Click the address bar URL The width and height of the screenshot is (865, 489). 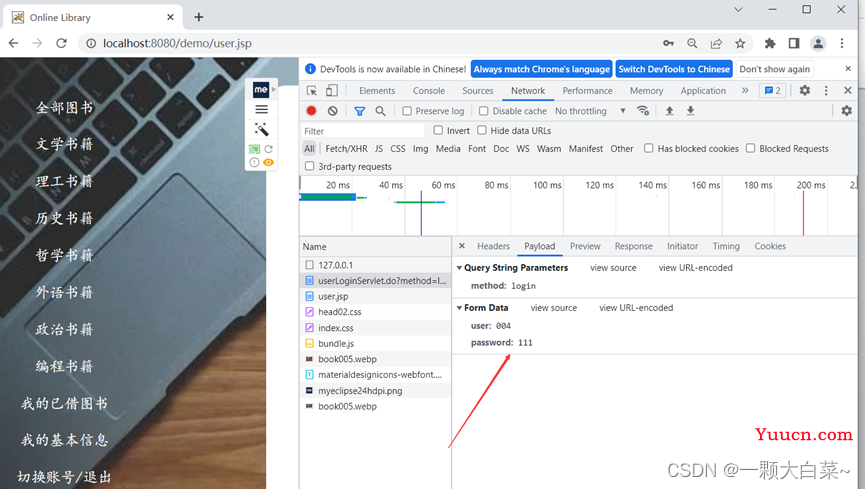177,43
